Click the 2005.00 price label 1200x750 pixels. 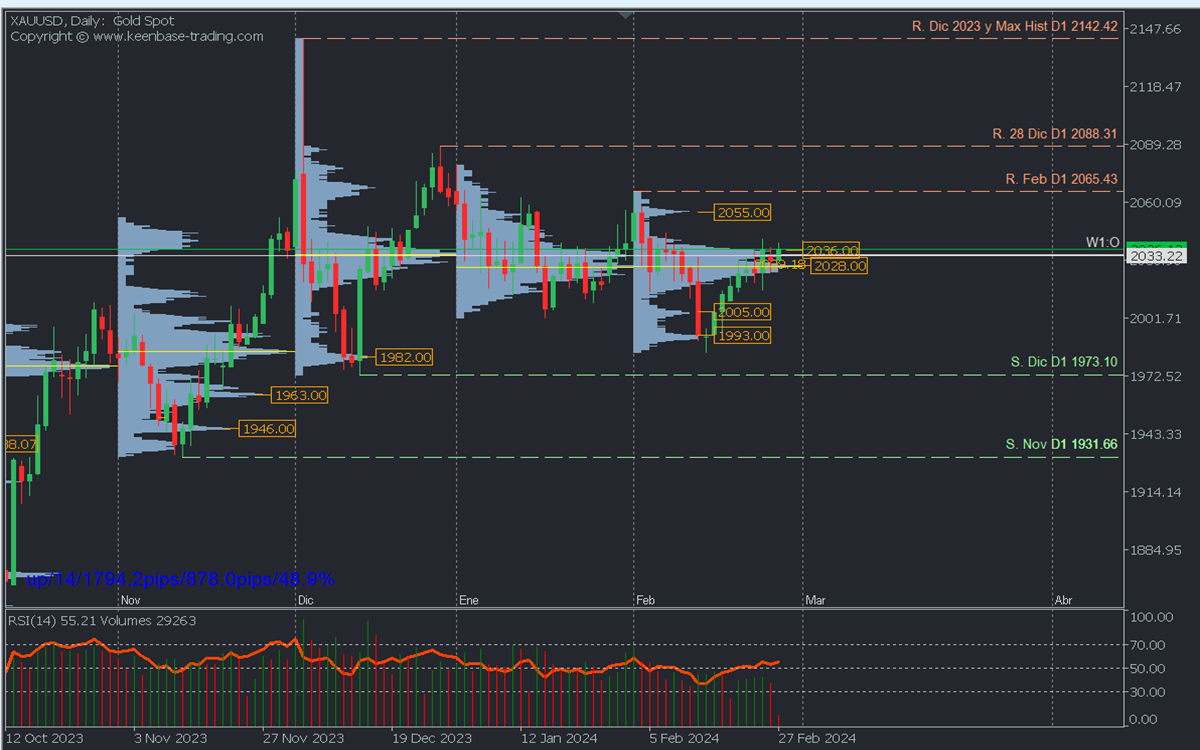tap(743, 312)
